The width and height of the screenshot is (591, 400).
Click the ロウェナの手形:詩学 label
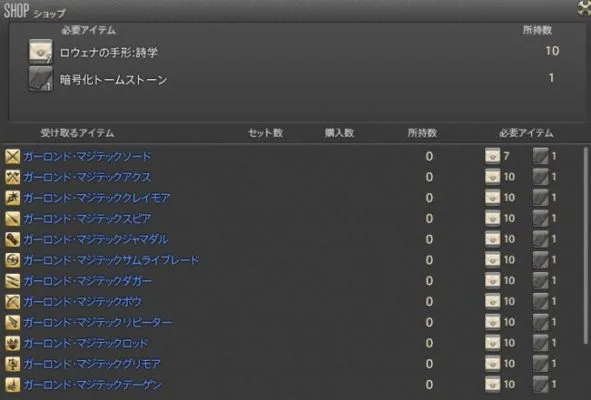point(109,52)
